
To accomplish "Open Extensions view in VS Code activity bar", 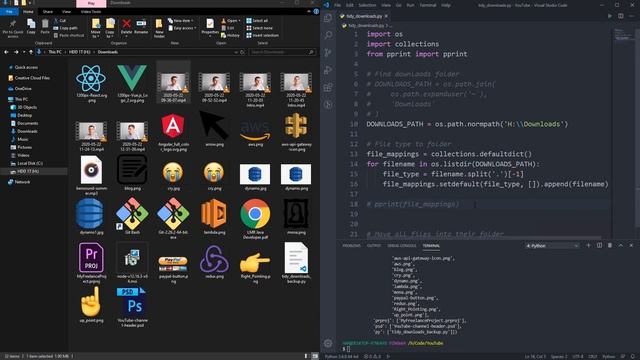I will pos(328,87).
